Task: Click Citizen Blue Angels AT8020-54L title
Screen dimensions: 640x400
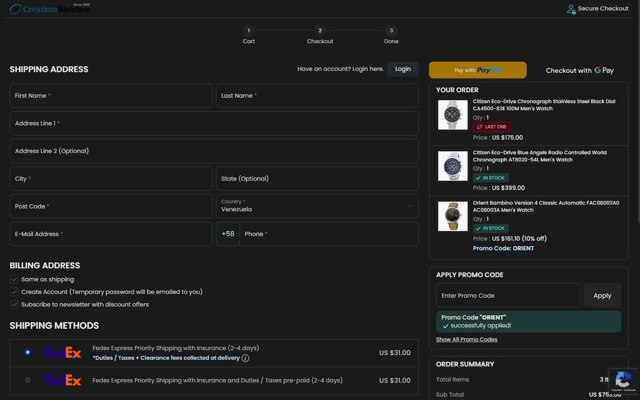Action: pos(540,156)
